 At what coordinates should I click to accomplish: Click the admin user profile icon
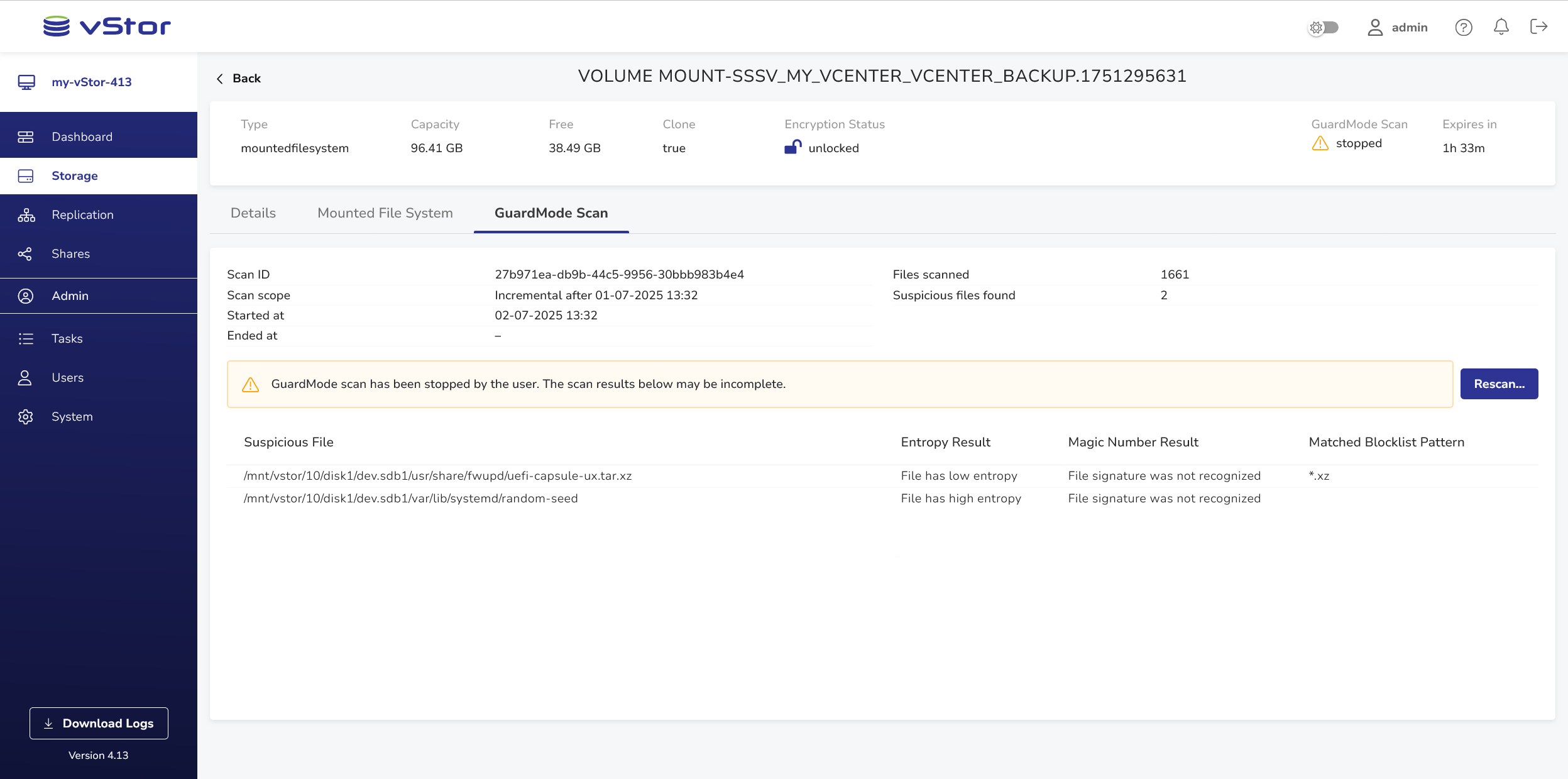(1375, 27)
